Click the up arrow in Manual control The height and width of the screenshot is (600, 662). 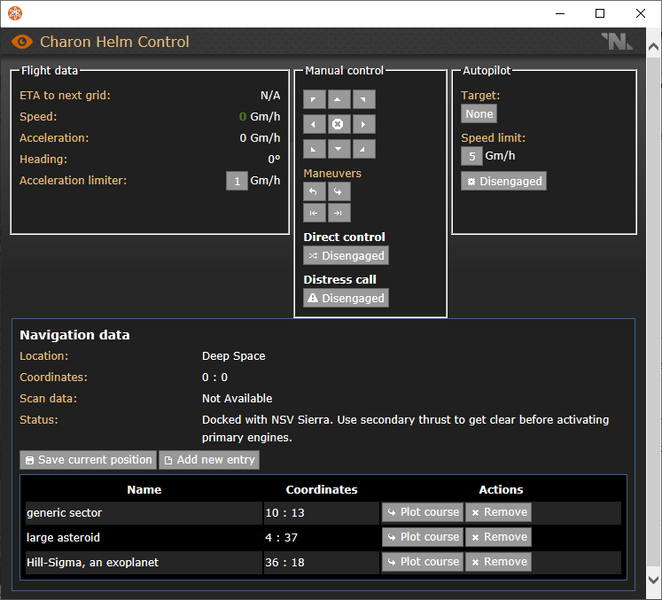[x=339, y=100]
